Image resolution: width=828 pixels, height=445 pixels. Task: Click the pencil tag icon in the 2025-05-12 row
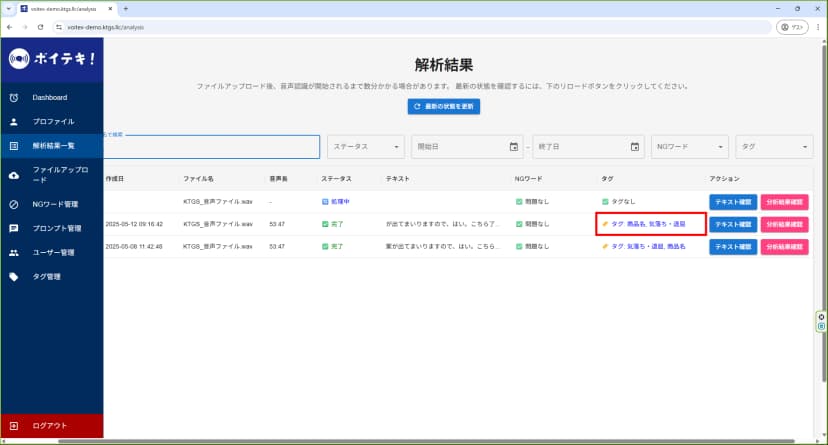click(x=605, y=224)
